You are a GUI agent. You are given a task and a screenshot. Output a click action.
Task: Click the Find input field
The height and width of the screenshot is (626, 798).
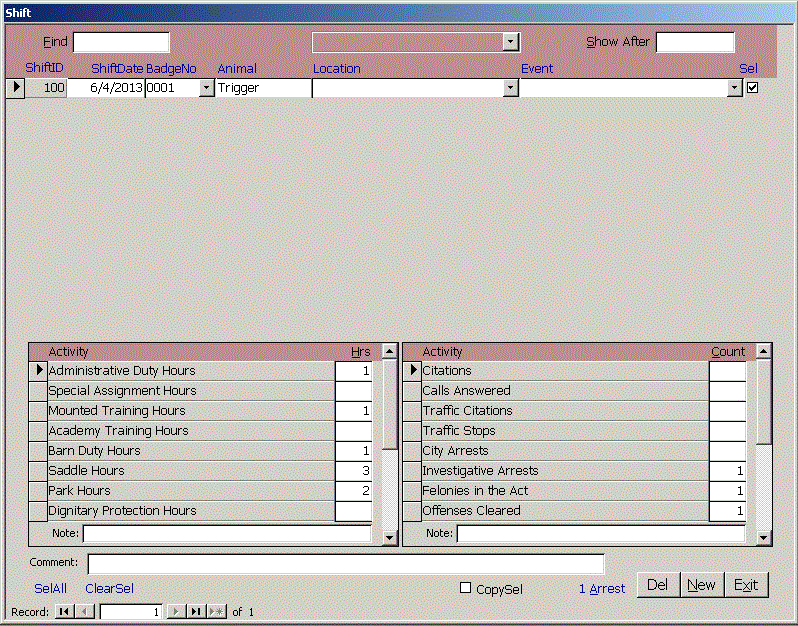click(x=122, y=42)
